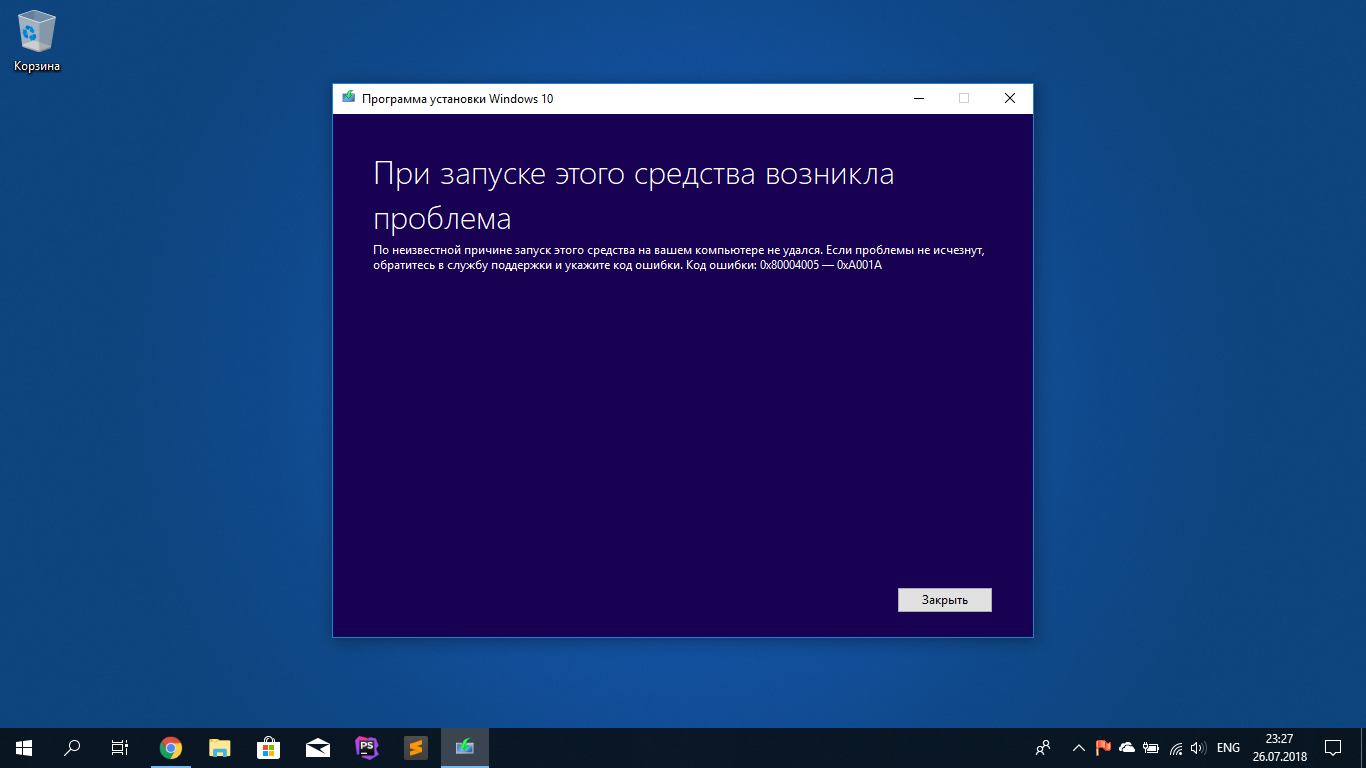Open the Windows Start menu
The image size is (1366, 768).
24,747
